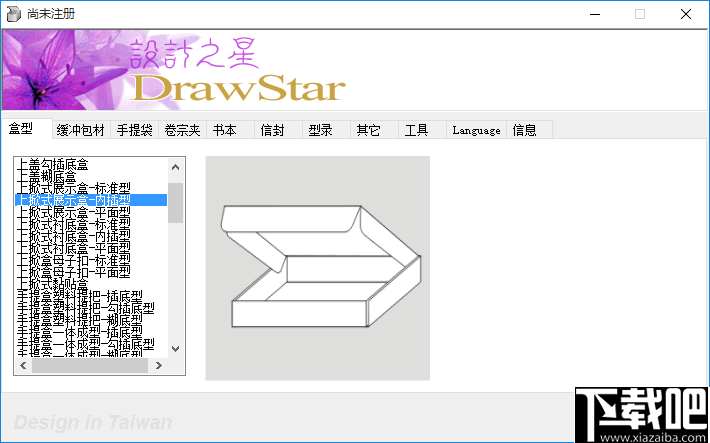Click the app icon in the title bar
710x443 pixels.
point(14,14)
